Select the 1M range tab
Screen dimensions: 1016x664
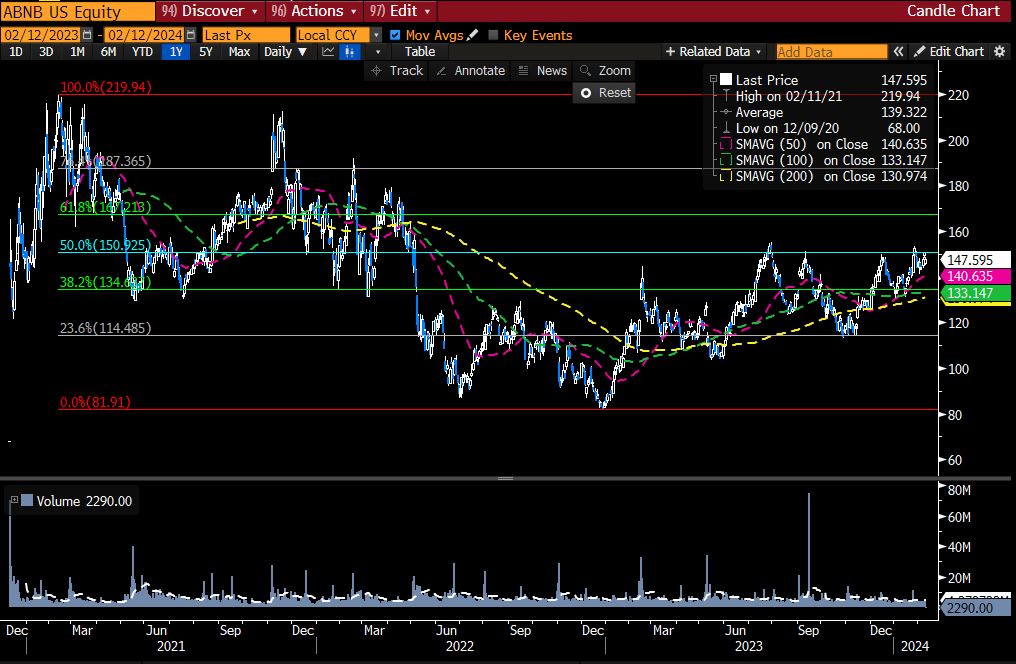point(77,52)
